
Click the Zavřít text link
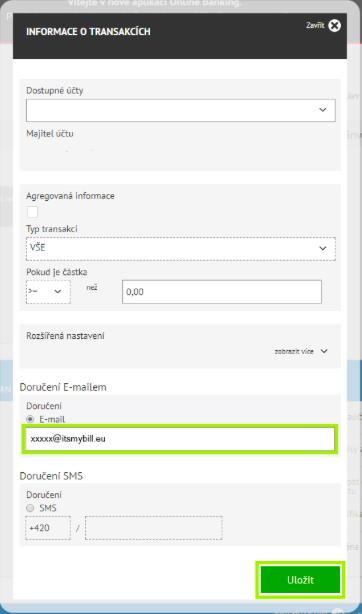click(315, 25)
